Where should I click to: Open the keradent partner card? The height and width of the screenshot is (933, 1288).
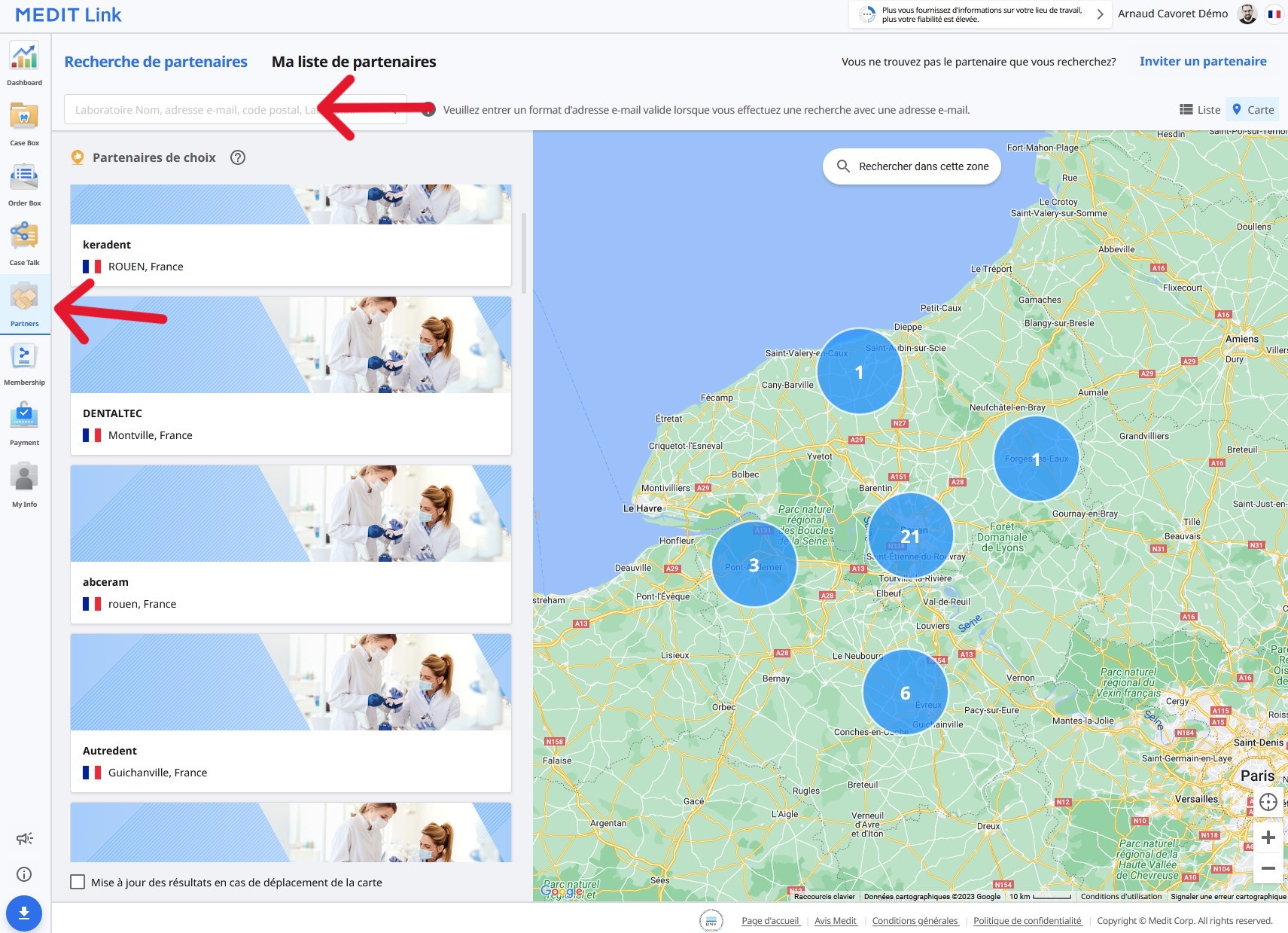[291, 235]
